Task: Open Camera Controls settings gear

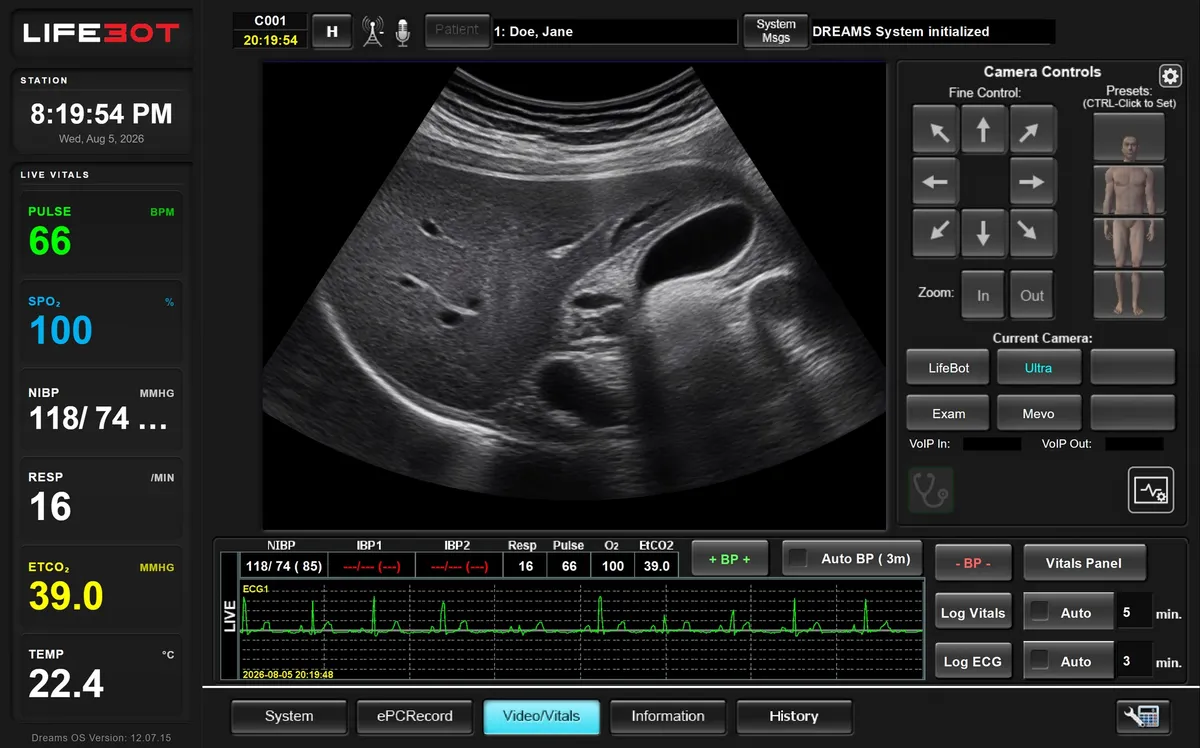Action: 1170,76
